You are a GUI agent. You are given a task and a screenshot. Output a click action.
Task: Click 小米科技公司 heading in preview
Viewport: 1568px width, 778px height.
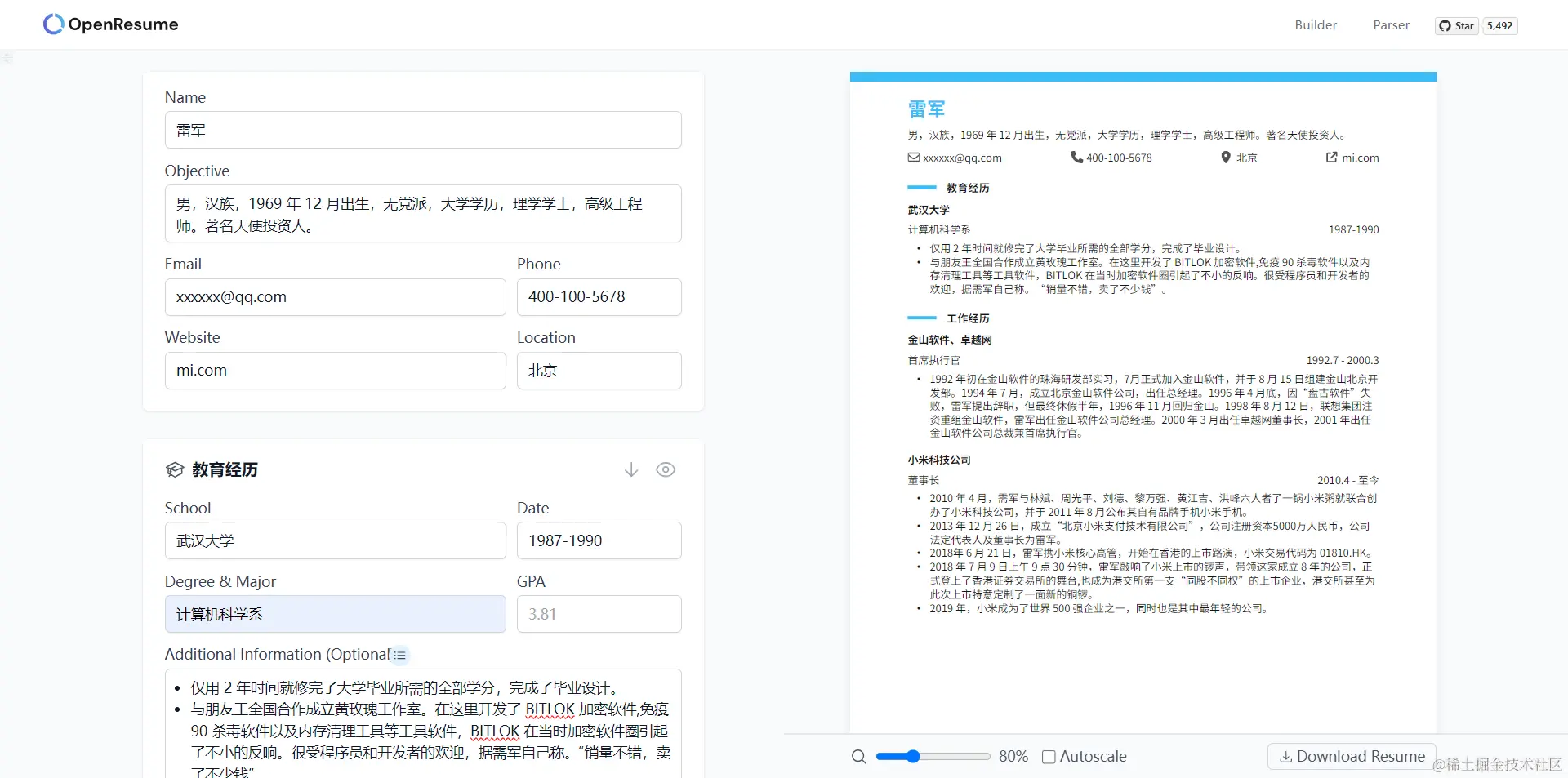939,460
